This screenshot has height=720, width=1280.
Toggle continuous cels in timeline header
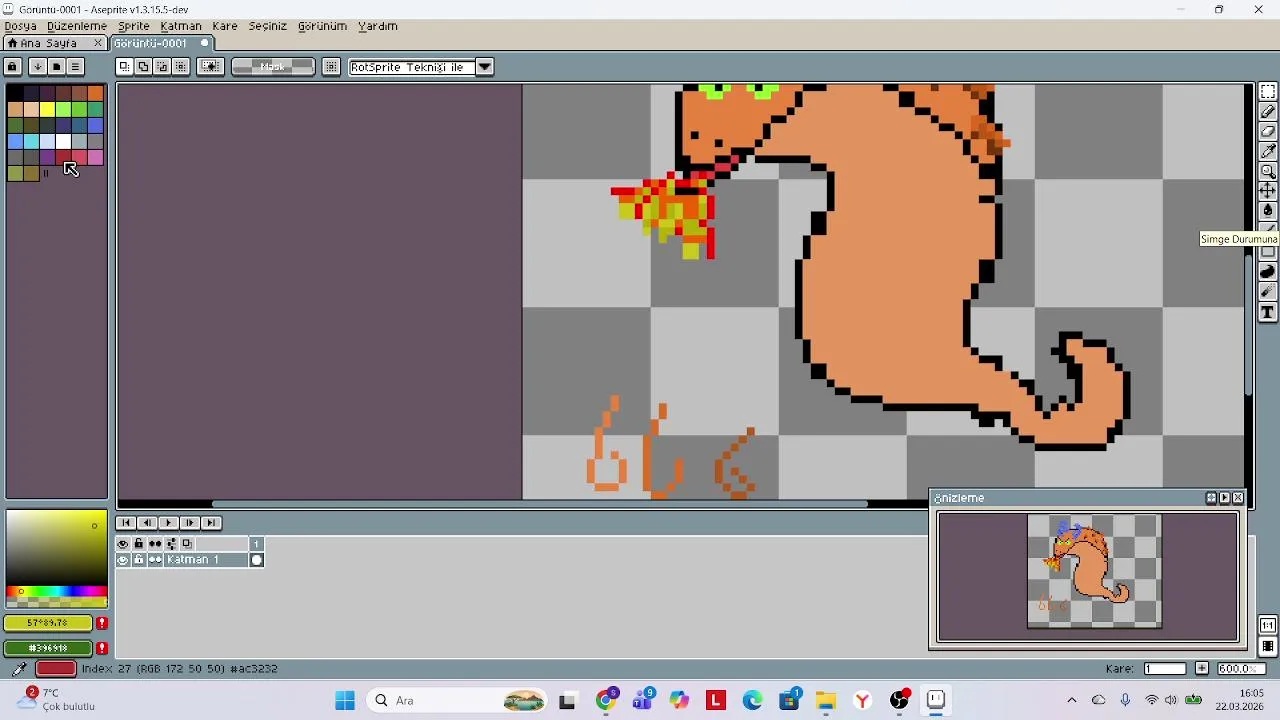[155, 544]
